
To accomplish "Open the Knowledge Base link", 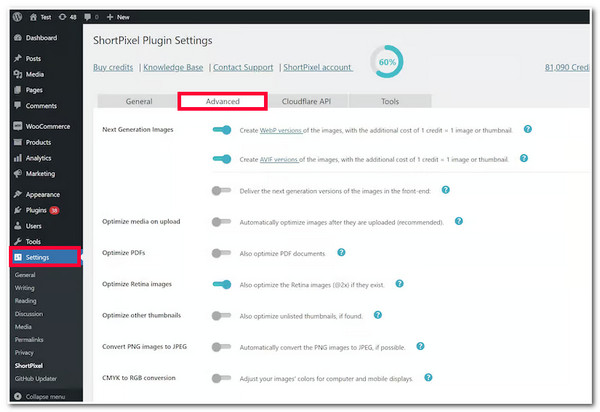I will (173, 67).
